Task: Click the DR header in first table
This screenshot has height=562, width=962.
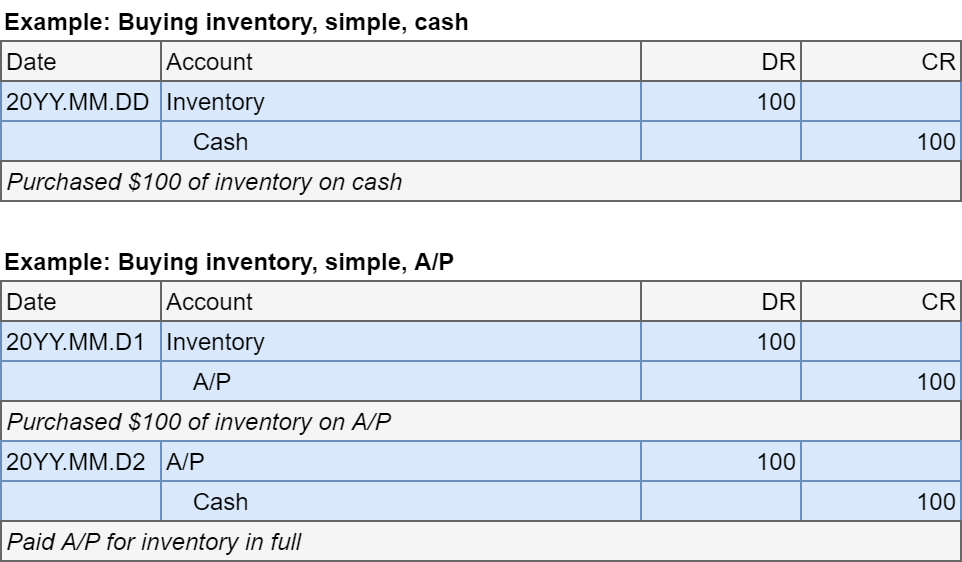Action: (x=777, y=62)
